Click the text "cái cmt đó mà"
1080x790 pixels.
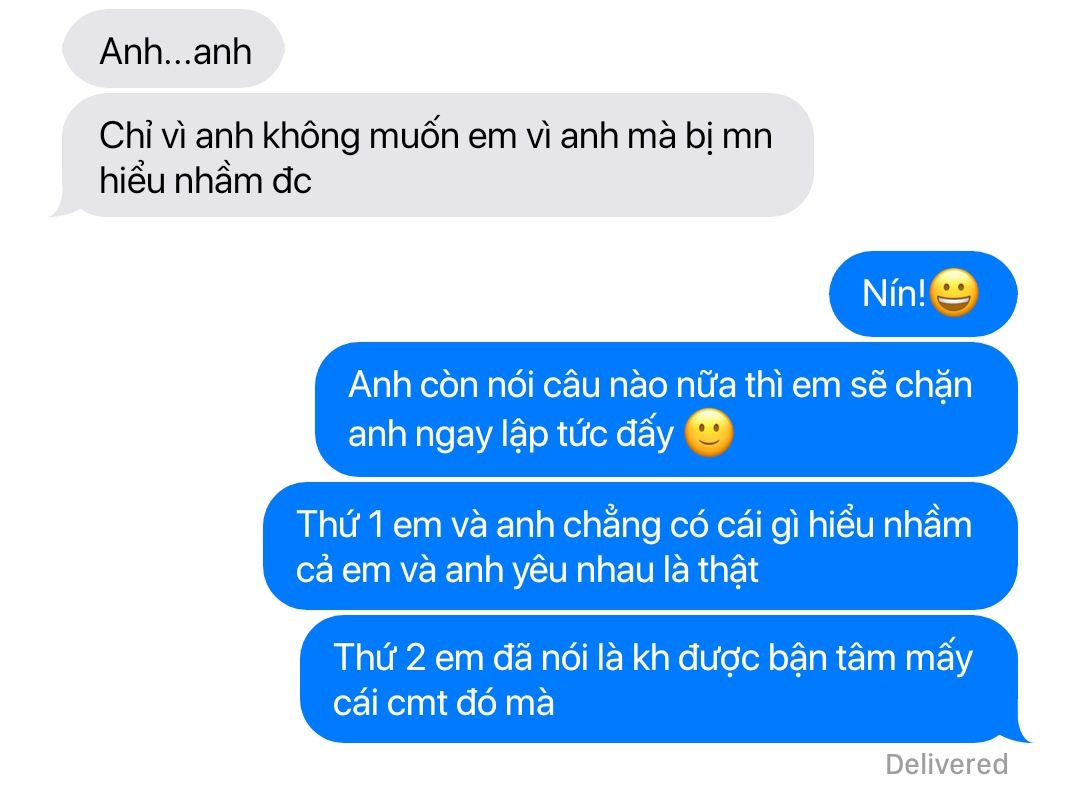(x=444, y=703)
